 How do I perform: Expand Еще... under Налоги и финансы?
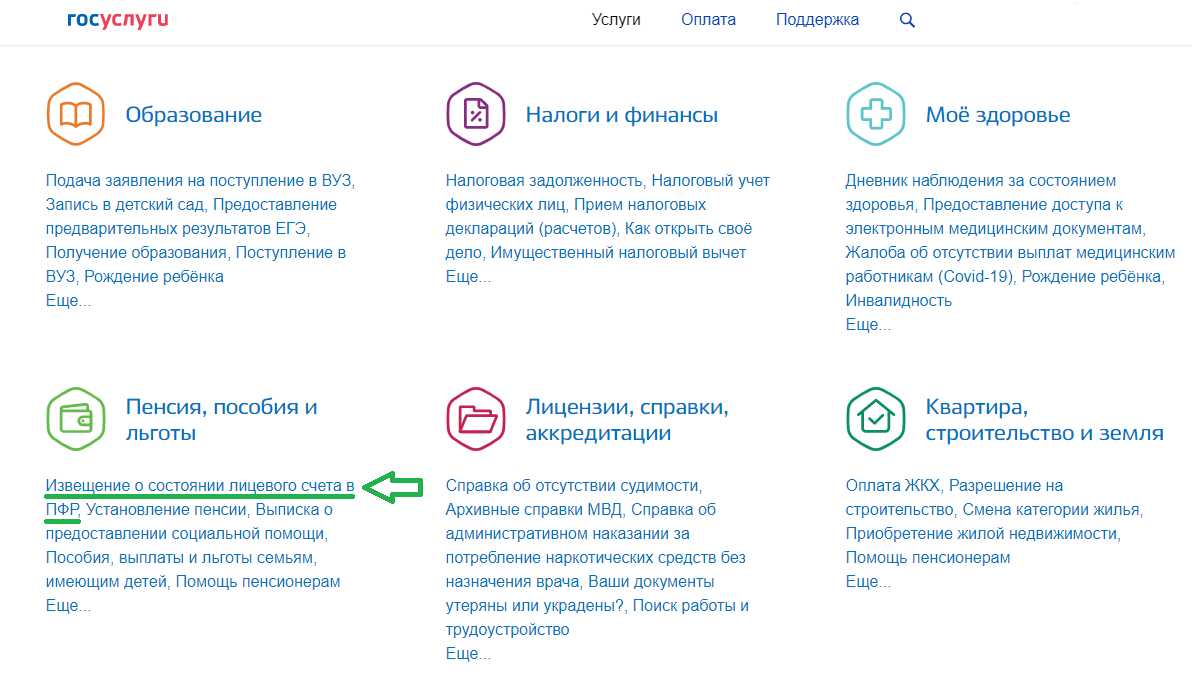click(x=468, y=277)
